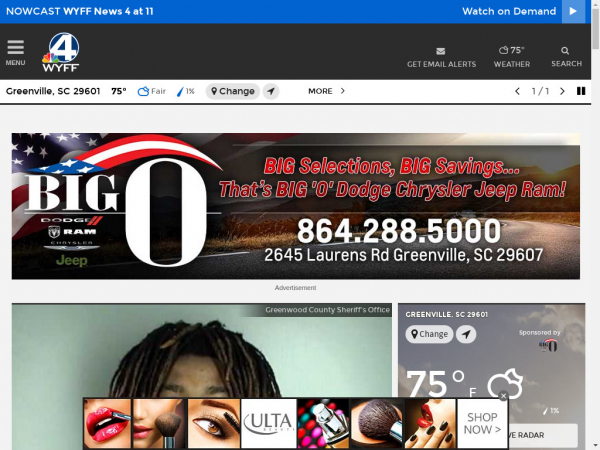Click the ULTA logo in ad
Viewport: 600px width, 450px height.
[x=269, y=423]
